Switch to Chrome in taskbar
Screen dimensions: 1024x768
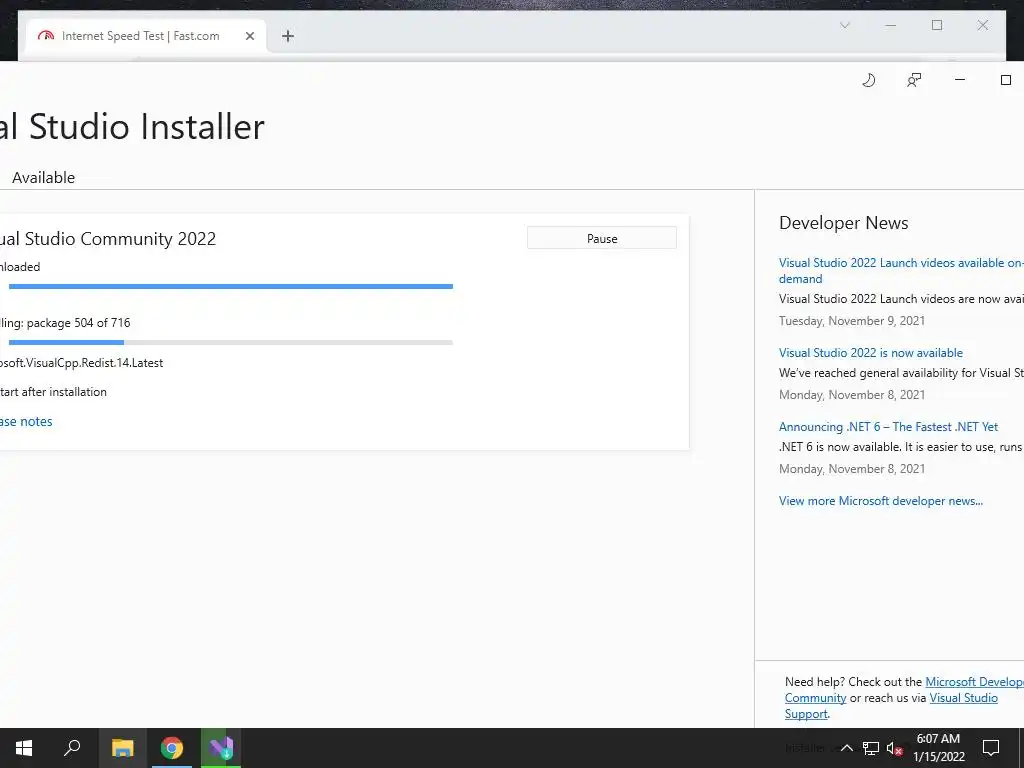pos(172,748)
